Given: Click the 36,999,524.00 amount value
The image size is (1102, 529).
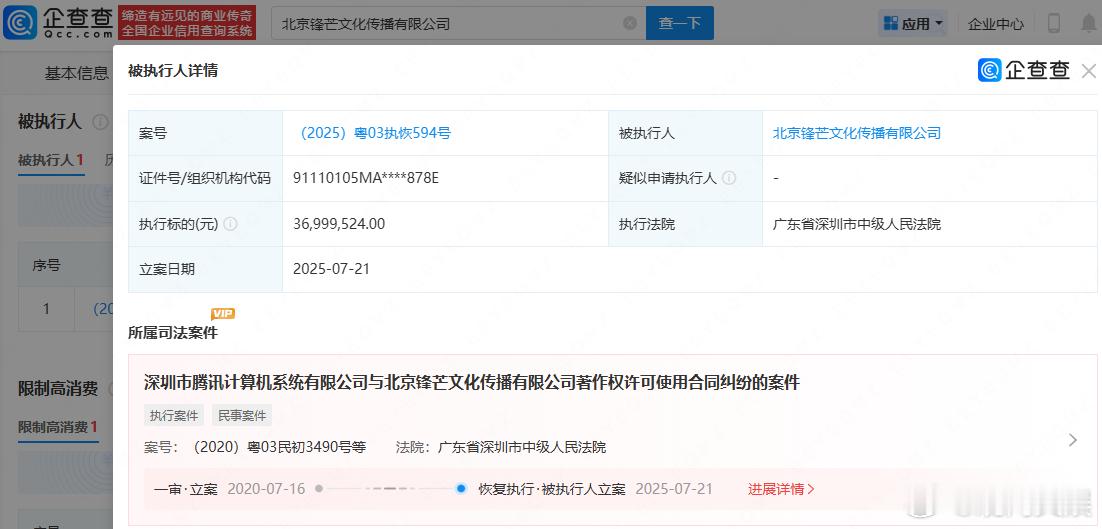Looking at the screenshot, I should point(339,224).
